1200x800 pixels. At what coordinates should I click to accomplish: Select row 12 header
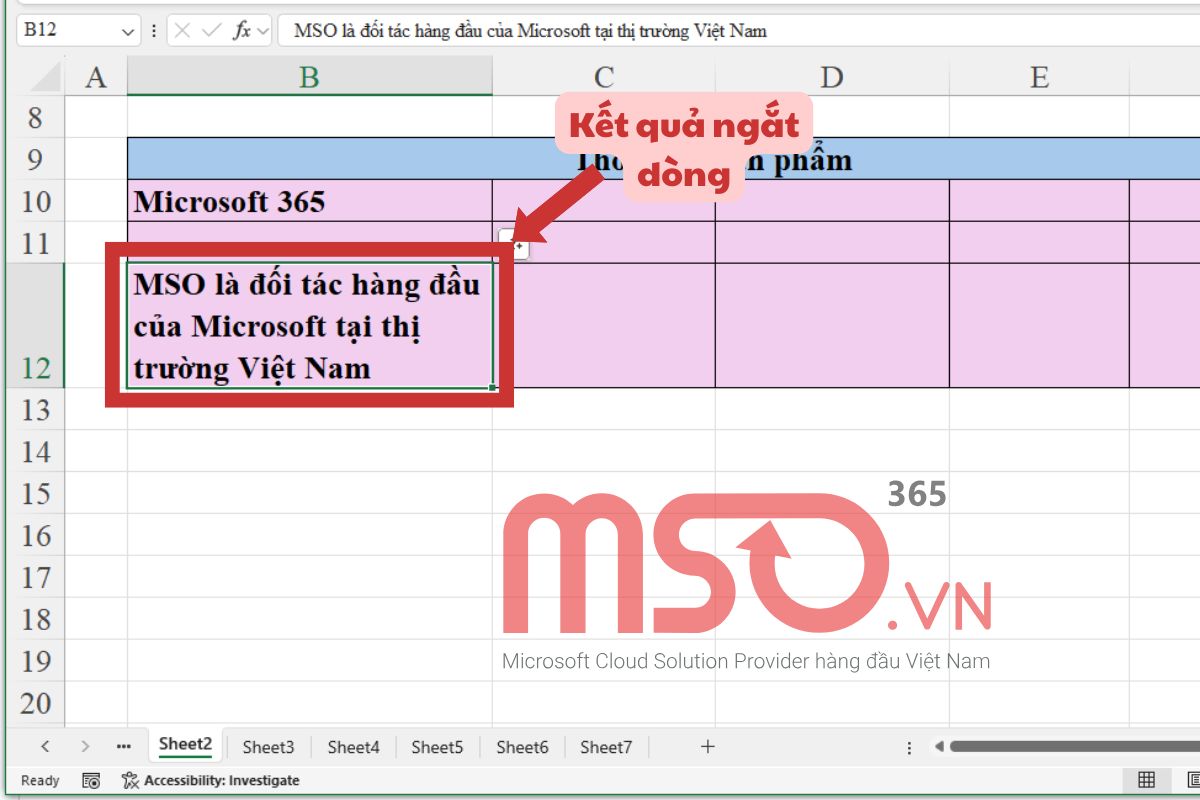[x=36, y=326]
